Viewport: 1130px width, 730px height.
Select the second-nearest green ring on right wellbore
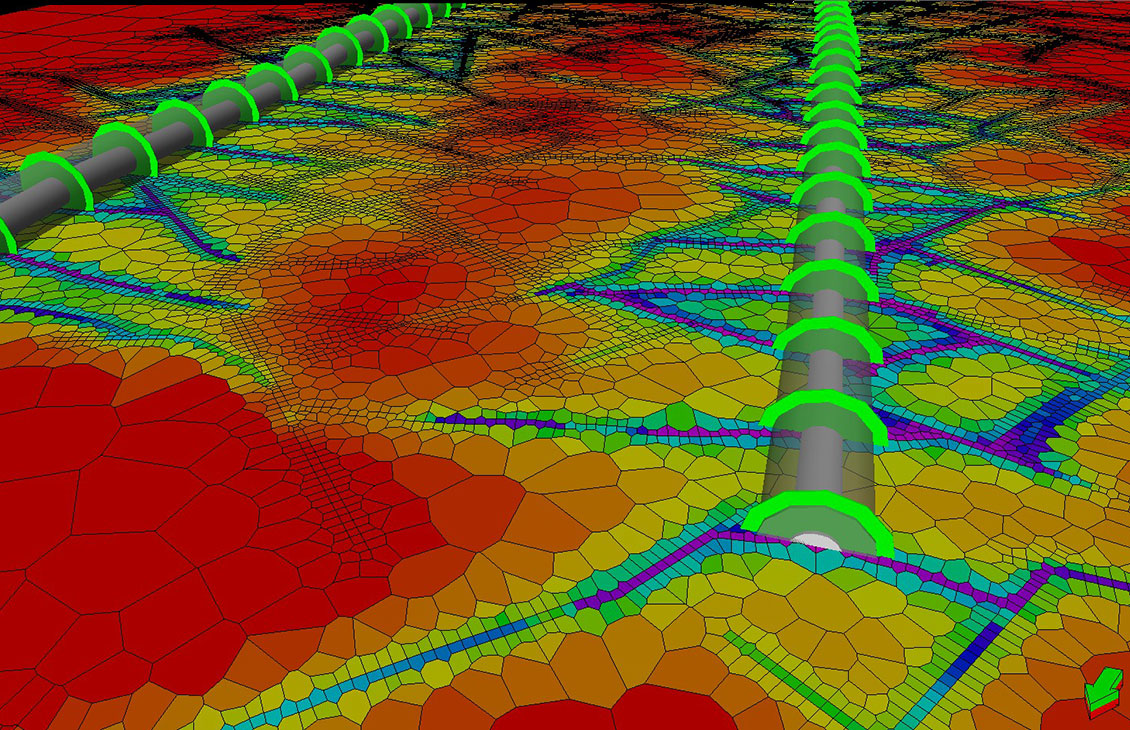(x=824, y=408)
